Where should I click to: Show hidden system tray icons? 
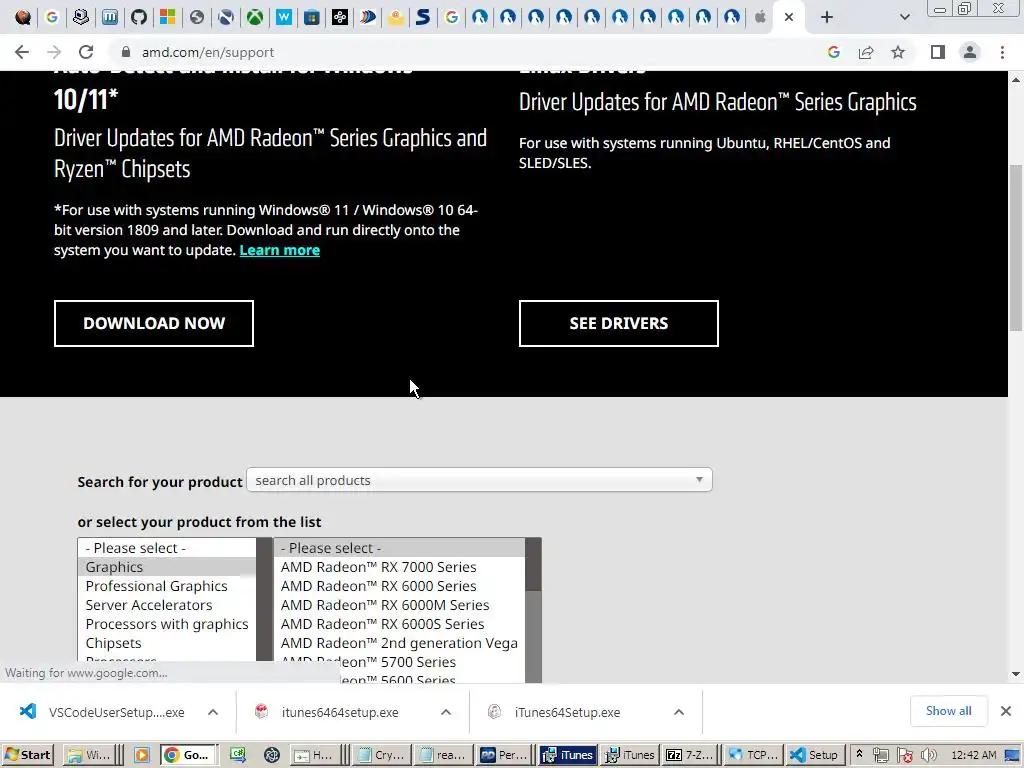(859, 754)
